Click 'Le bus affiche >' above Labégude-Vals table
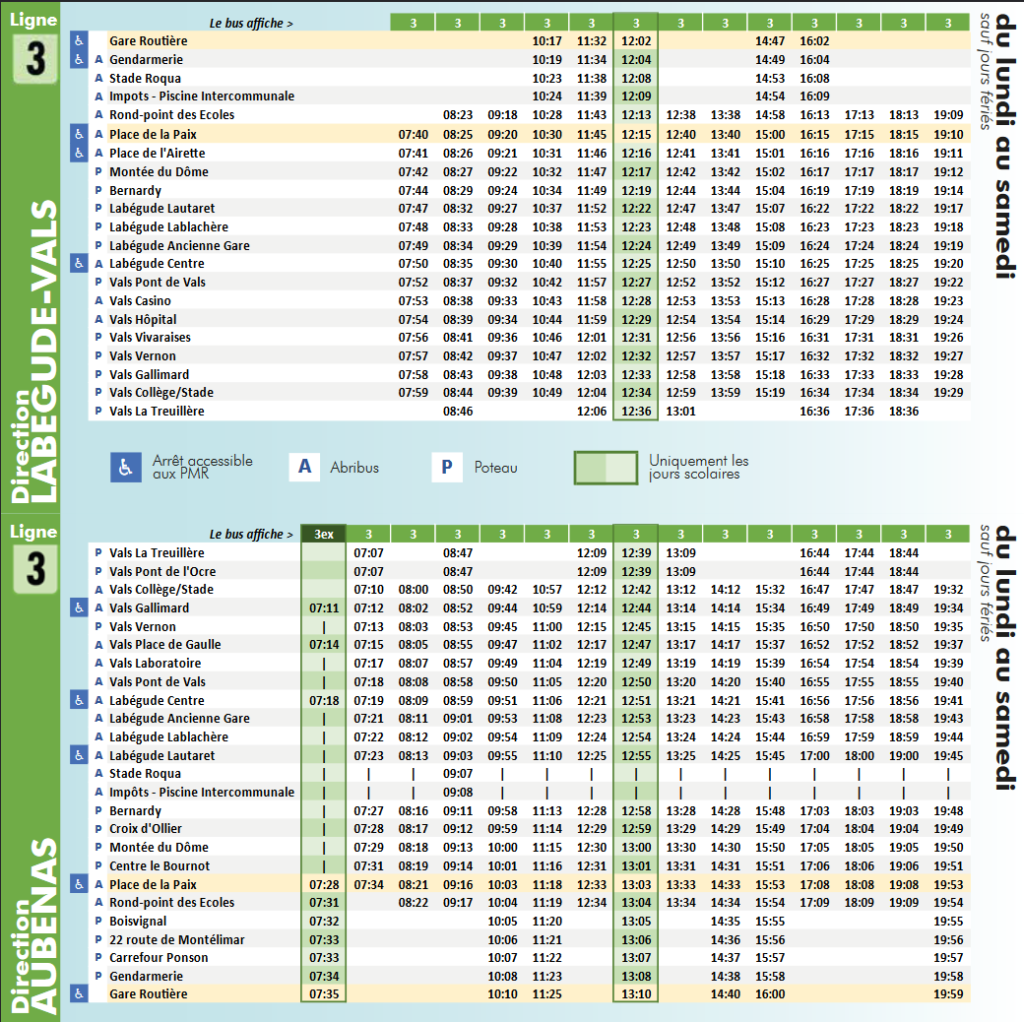1024x1022 pixels. click(x=251, y=24)
